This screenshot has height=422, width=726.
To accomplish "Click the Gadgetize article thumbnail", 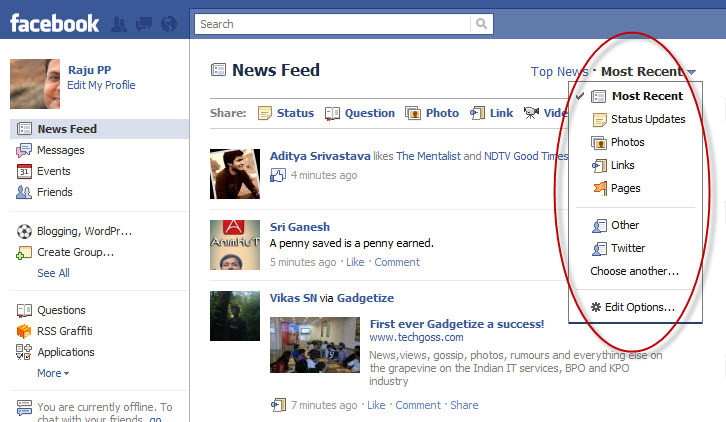I will (315, 345).
